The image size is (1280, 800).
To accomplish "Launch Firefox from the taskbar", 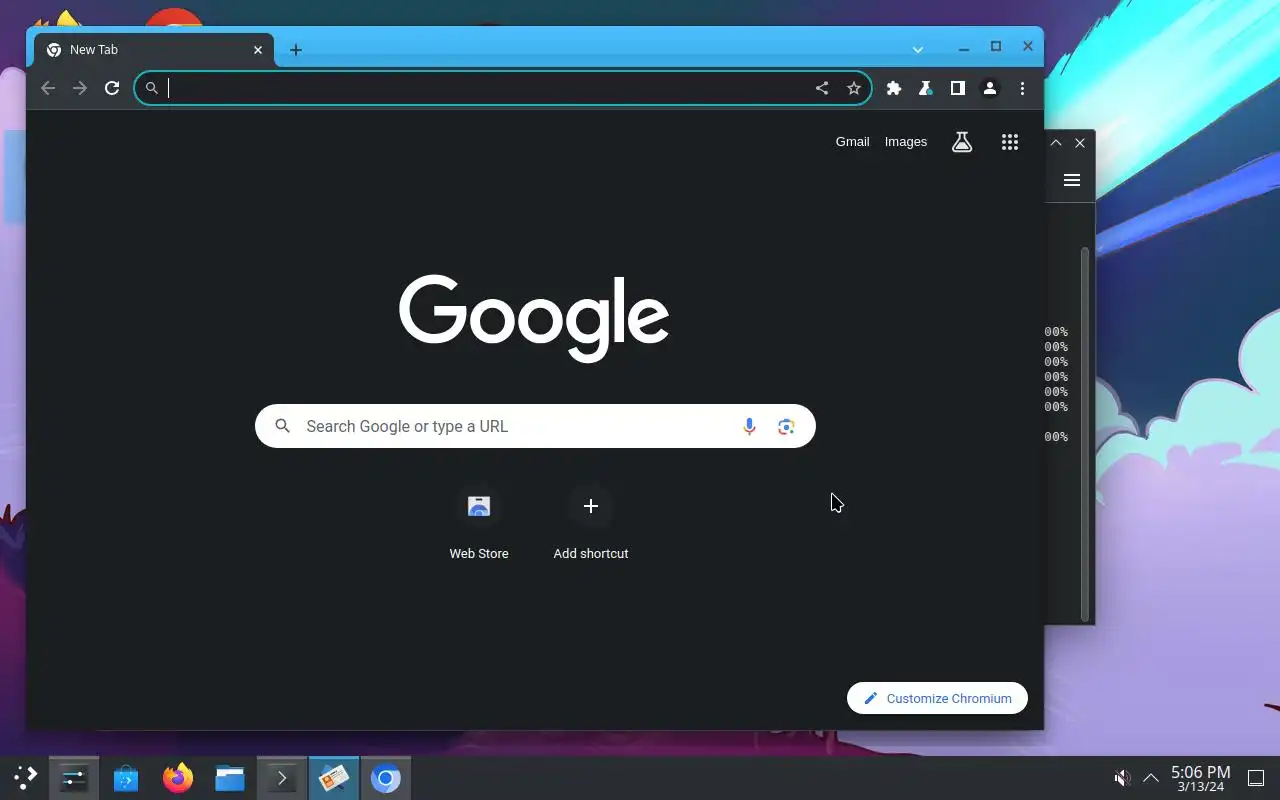I will click(x=178, y=778).
